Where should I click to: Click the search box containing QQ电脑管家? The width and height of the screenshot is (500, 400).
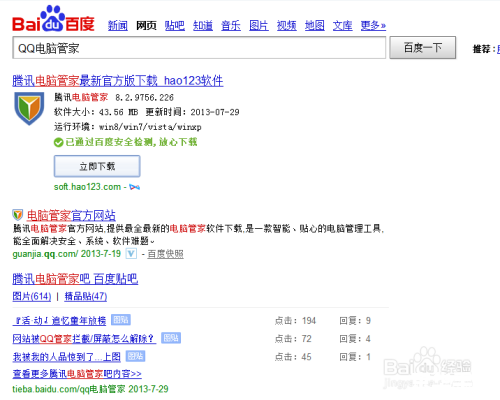199,48
